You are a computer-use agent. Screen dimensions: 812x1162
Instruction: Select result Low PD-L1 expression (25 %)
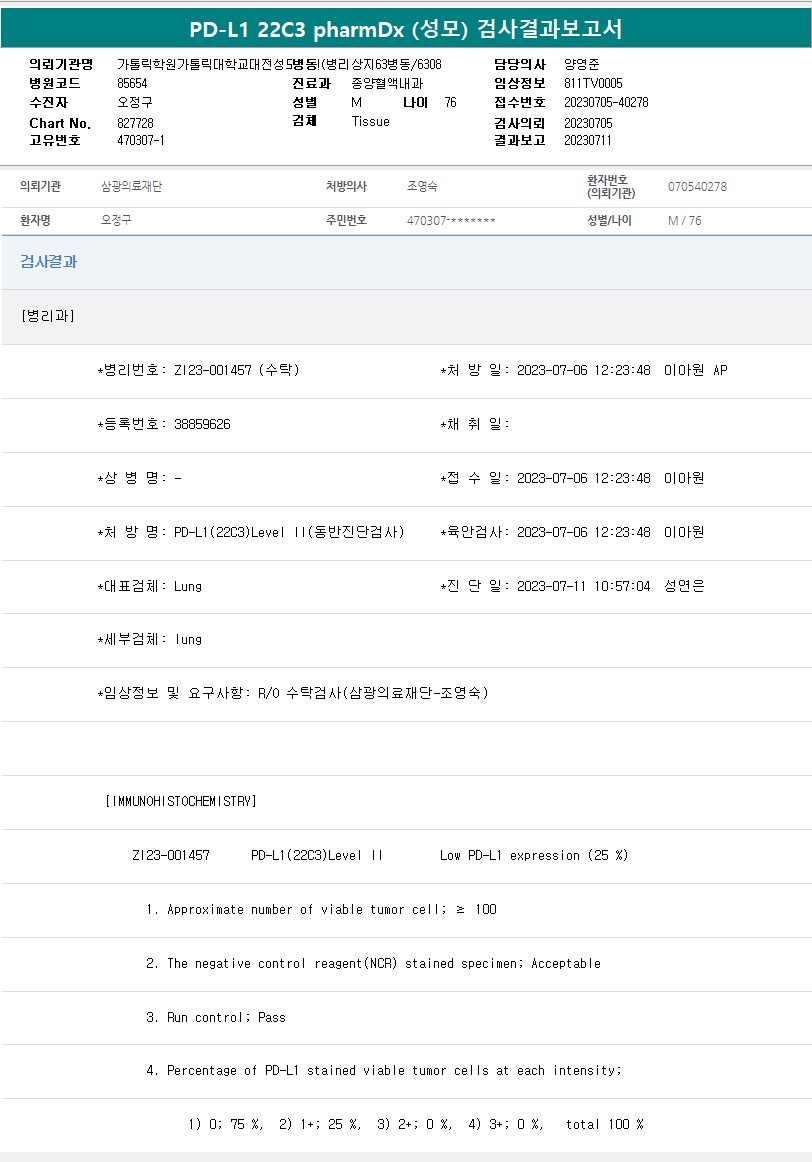534,855
